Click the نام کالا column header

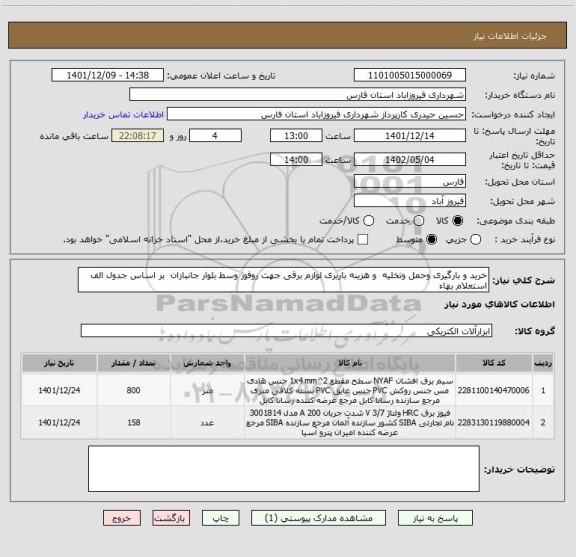click(x=350, y=363)
